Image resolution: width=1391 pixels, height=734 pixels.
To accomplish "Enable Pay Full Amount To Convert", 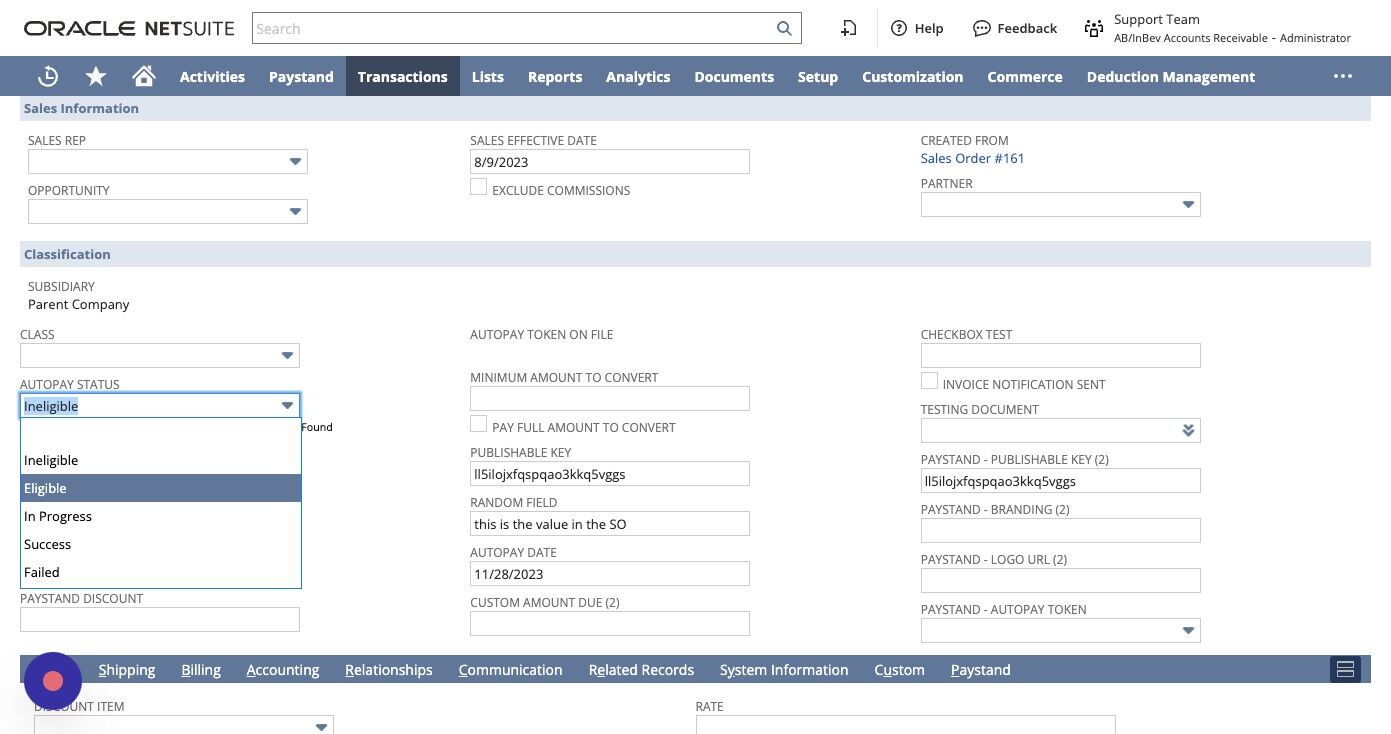I will [479, 424].
